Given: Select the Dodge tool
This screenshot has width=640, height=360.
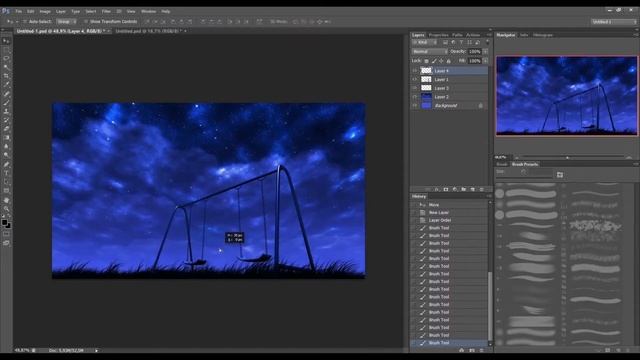Looking at the screenshot, I should pos(6,155).
